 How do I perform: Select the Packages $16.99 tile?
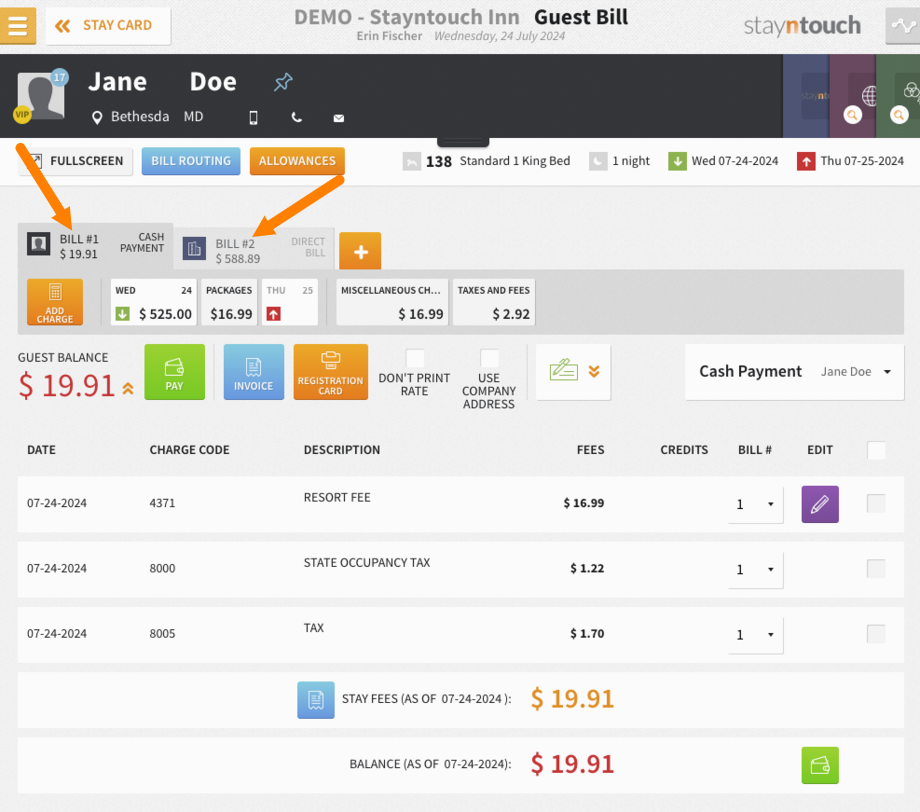(x=229, y=302)
